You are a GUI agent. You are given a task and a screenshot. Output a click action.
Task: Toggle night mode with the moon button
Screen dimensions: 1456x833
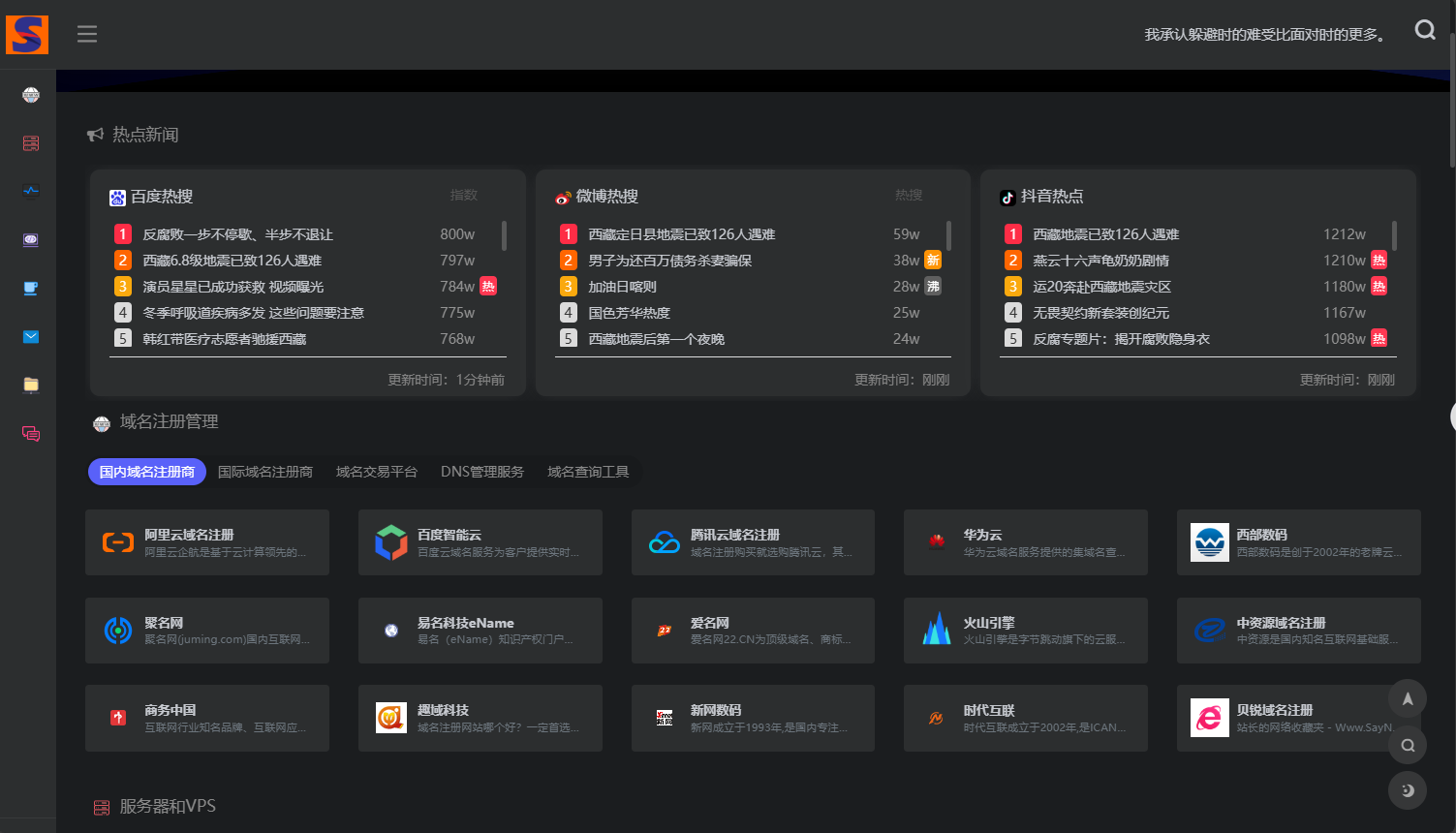(x=1408, y=790)
